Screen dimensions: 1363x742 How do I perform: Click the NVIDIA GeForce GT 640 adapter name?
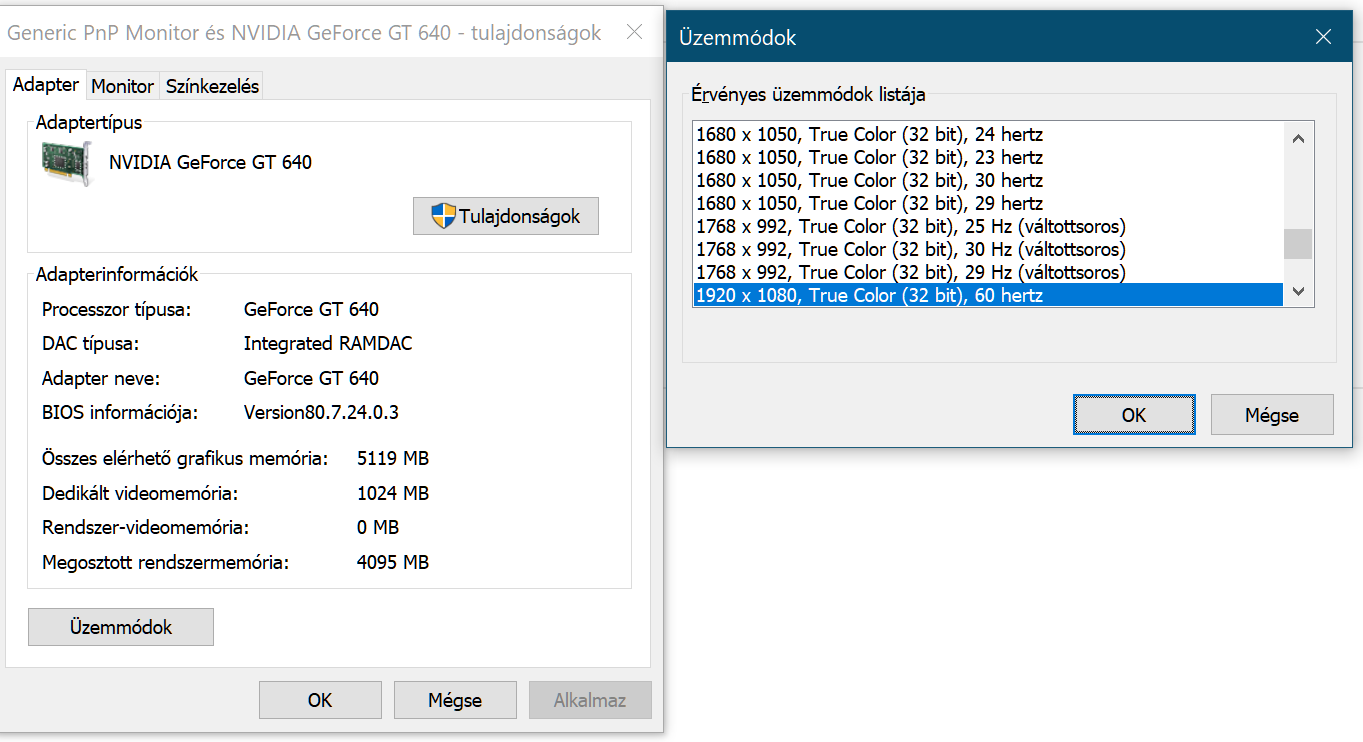pyautogui.click(x=210, y=162)
